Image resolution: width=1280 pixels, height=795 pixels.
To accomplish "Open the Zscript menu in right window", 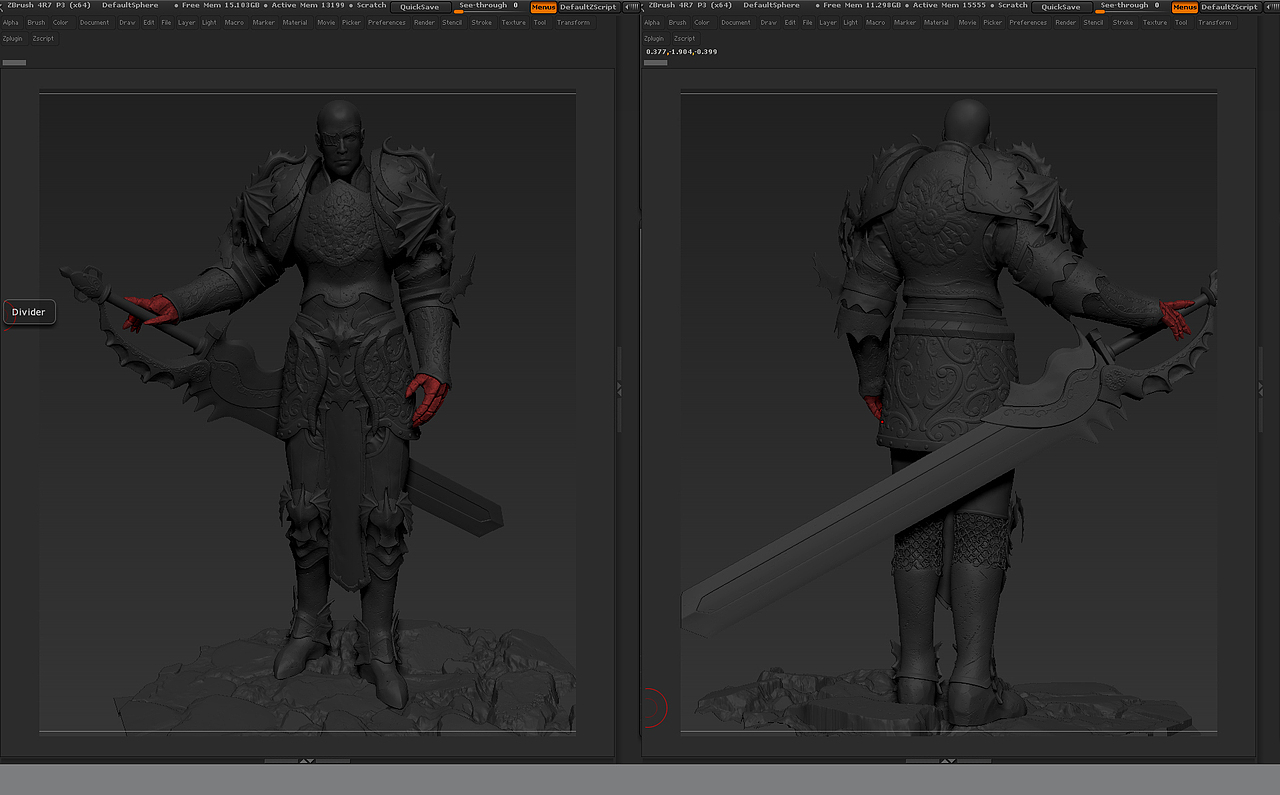I will (684, 38).
